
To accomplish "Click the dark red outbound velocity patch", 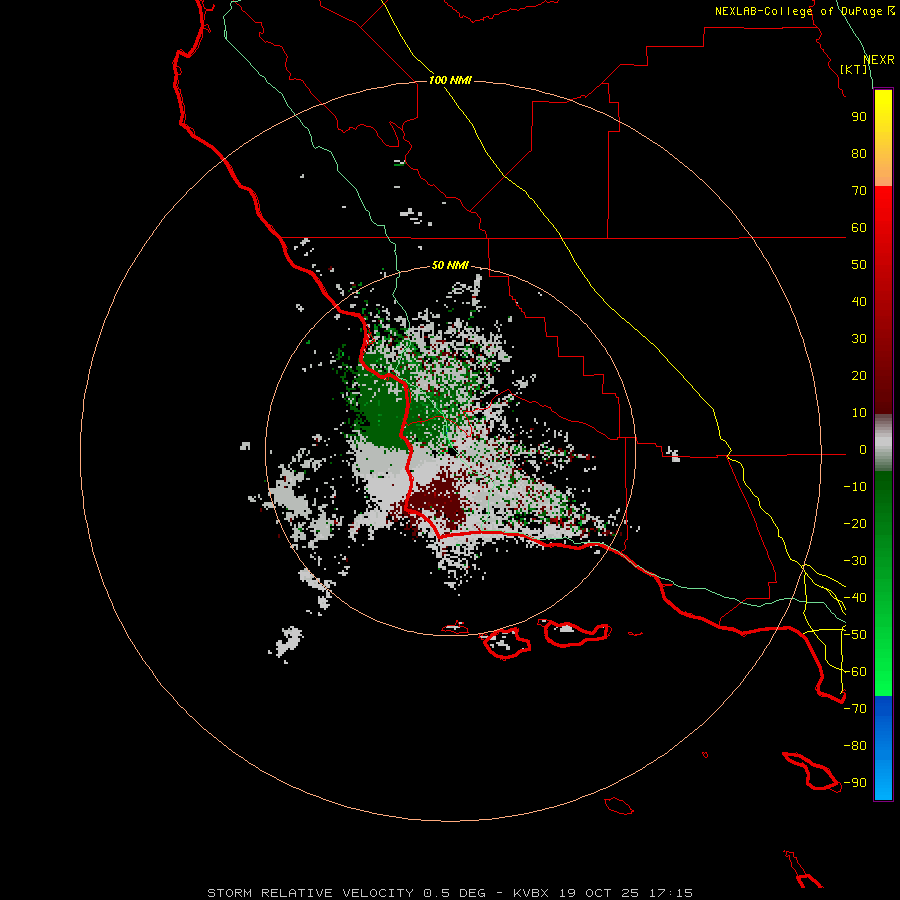I will click(439, 498).
